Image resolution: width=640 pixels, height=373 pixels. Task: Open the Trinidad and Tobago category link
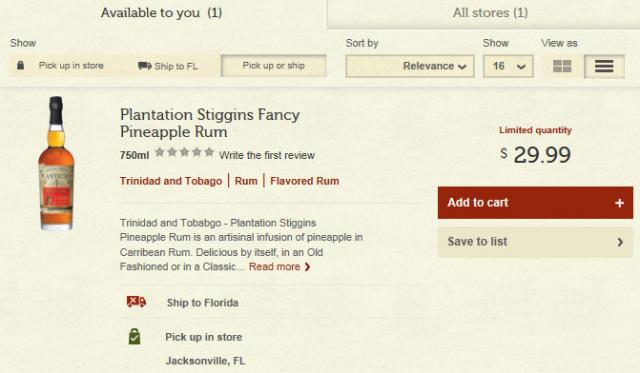(x=171, y=181)
